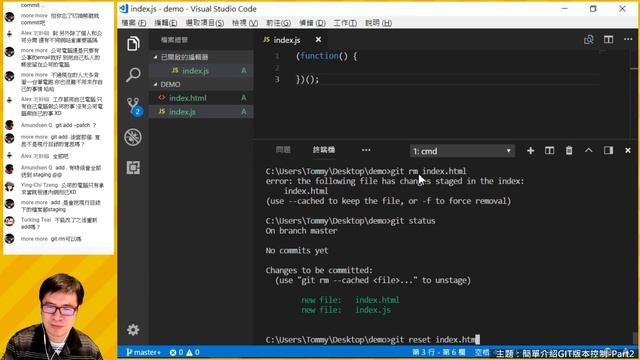Click the terminal vertical scrollbar

point(635,338)
